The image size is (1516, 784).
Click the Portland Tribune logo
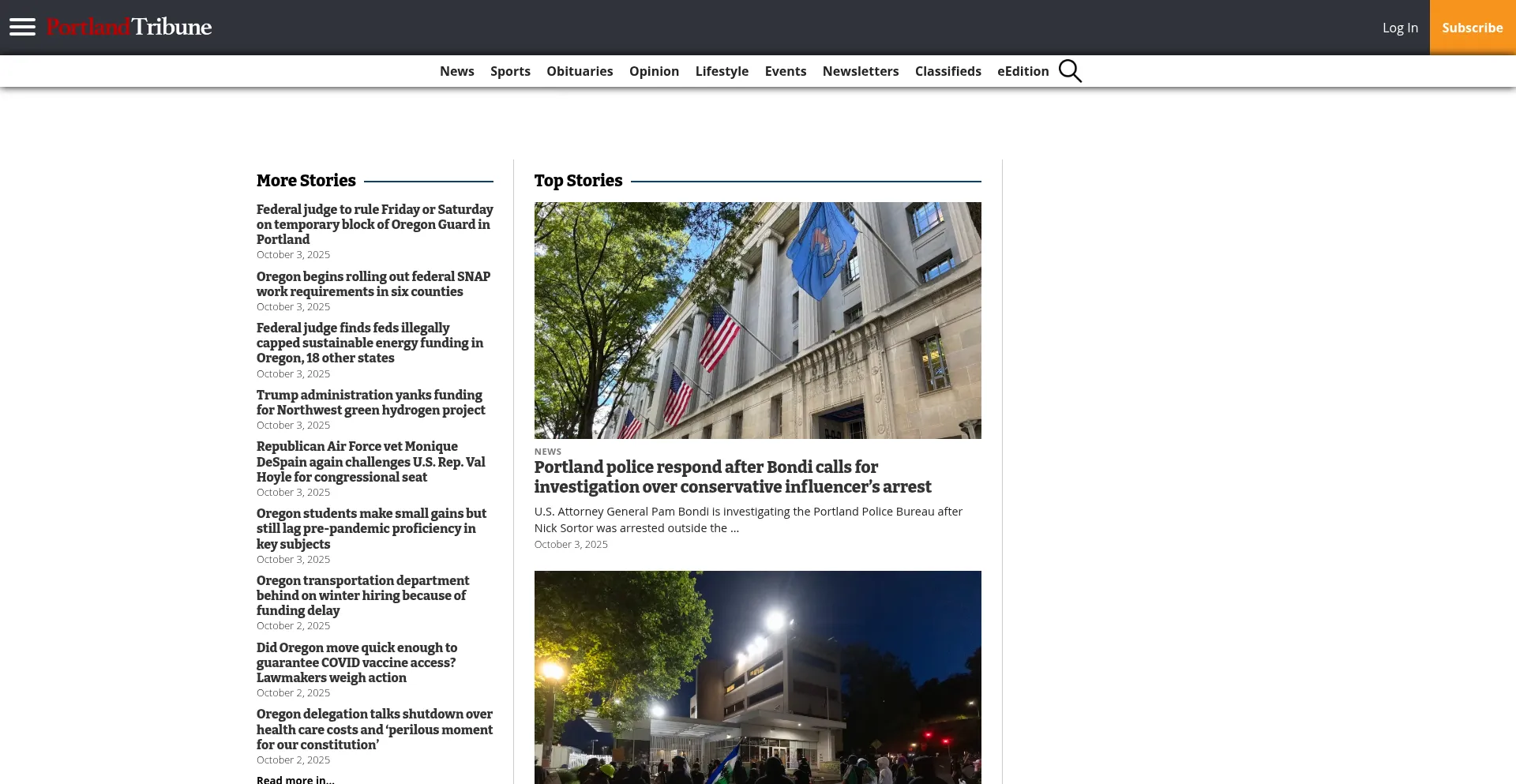click(129, 27)
